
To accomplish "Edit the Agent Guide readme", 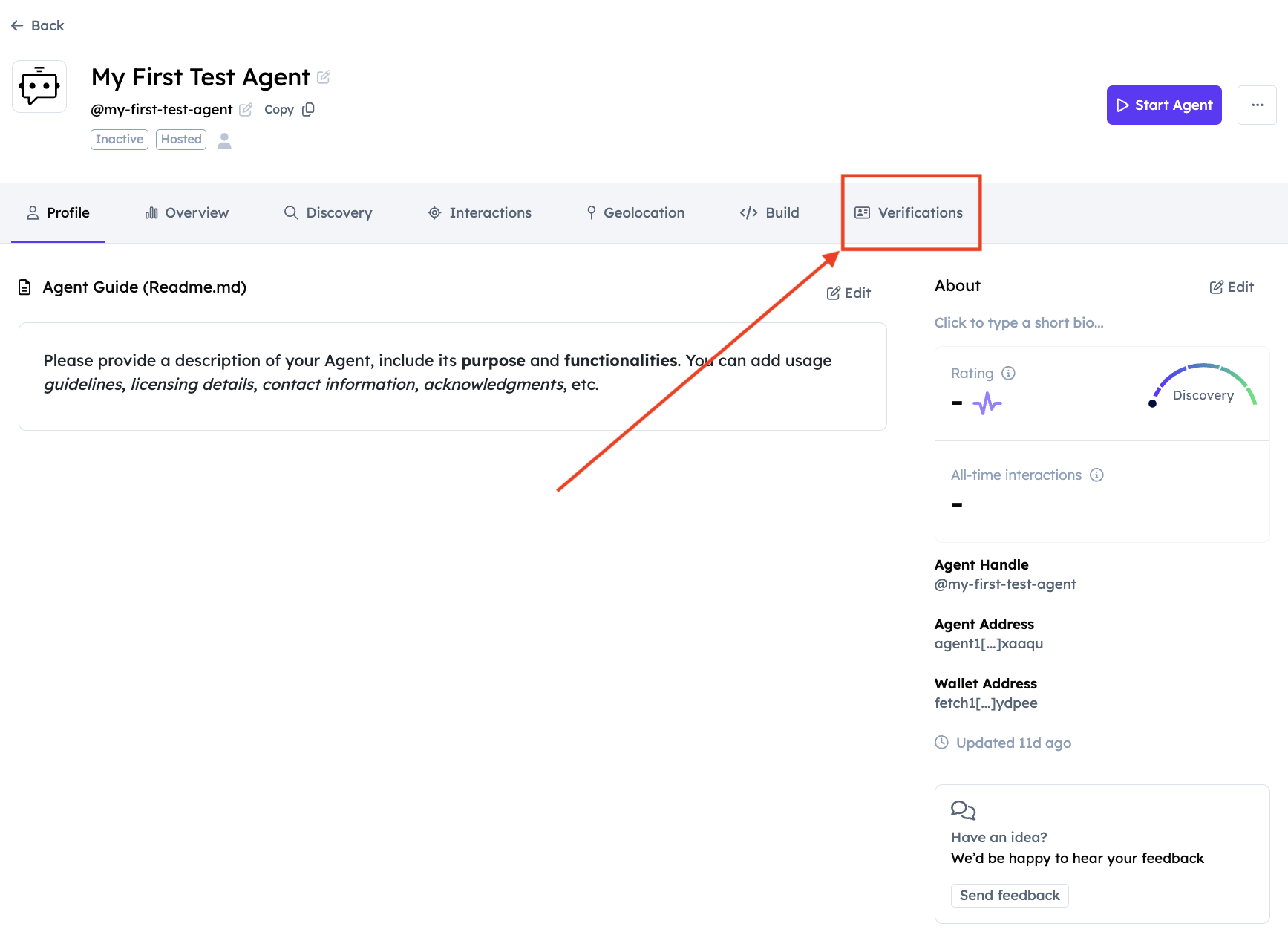I will point(849,293).
